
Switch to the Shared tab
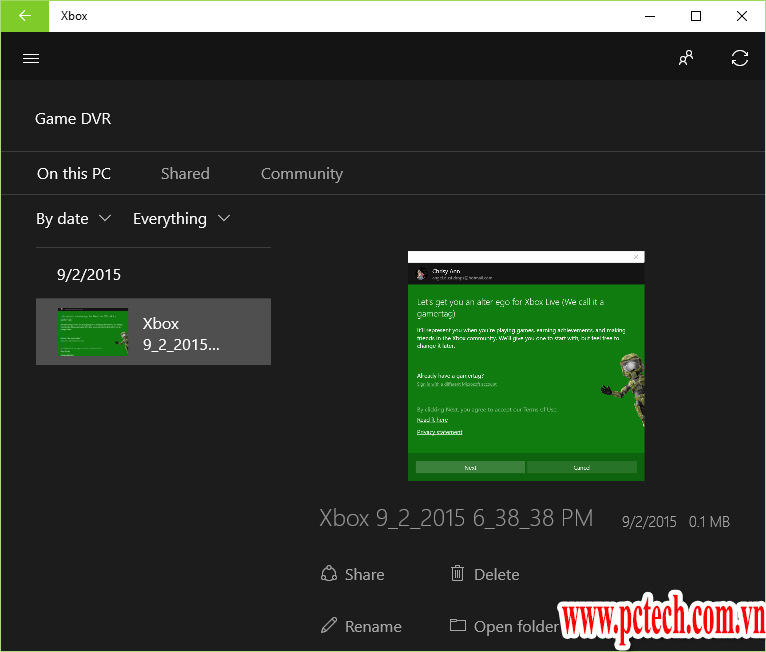tap(185, 174)
